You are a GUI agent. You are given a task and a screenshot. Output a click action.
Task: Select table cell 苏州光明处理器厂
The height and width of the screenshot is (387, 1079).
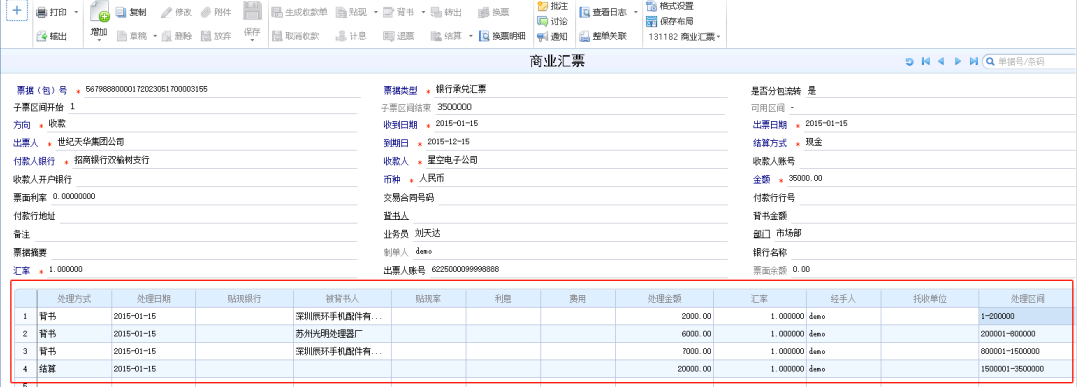(342, 333)
